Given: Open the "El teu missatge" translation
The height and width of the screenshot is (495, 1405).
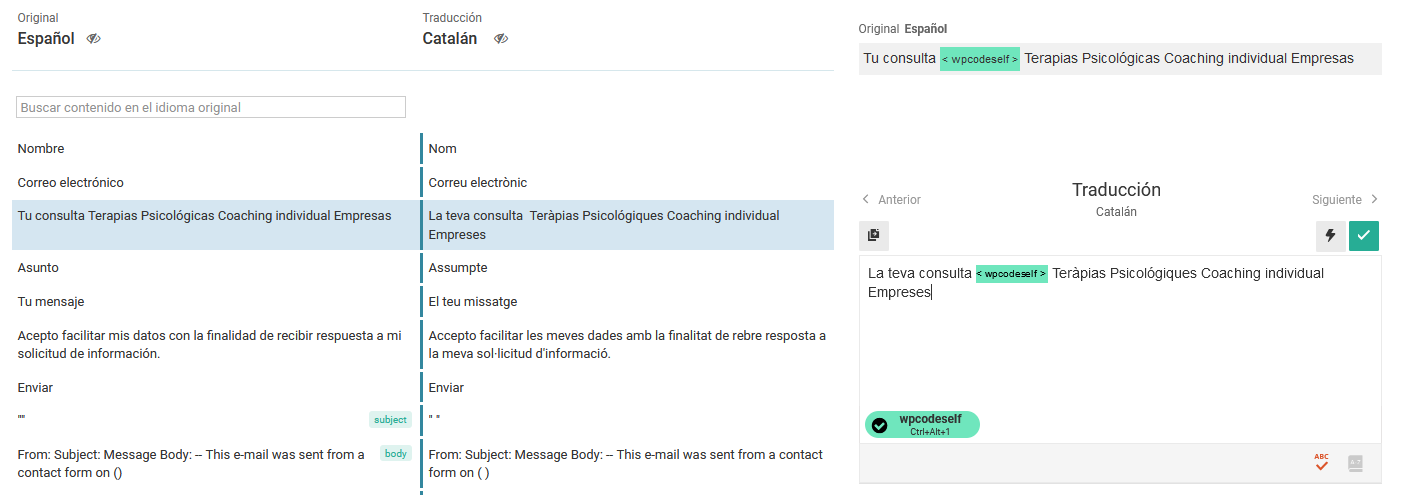Looking at the screenshot, I should [473, 302].
